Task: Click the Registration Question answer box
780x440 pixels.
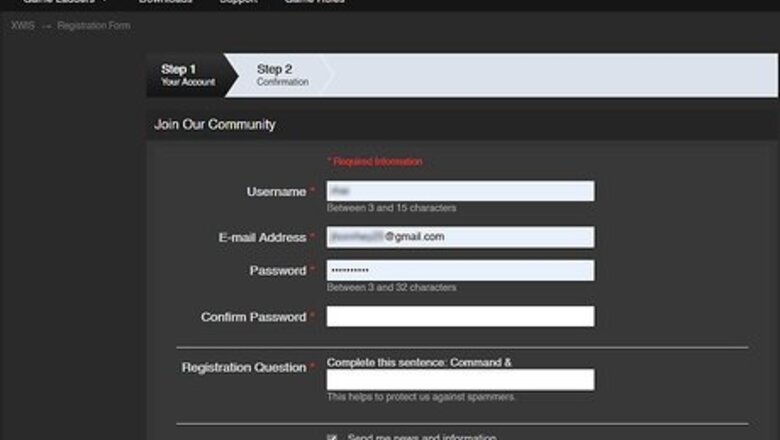Action: click(460, 380)
